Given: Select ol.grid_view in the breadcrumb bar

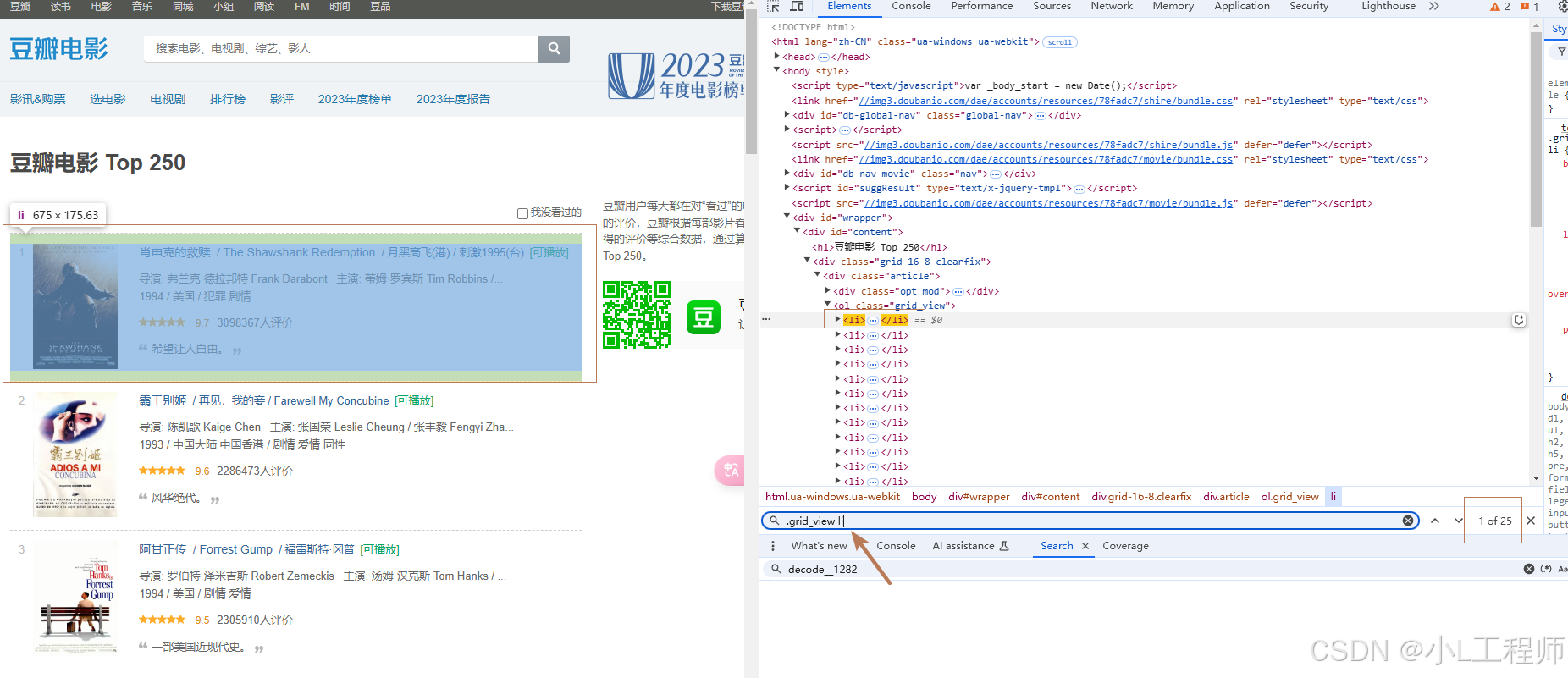Looking at the screenshot, I should tap(1289, 497).
